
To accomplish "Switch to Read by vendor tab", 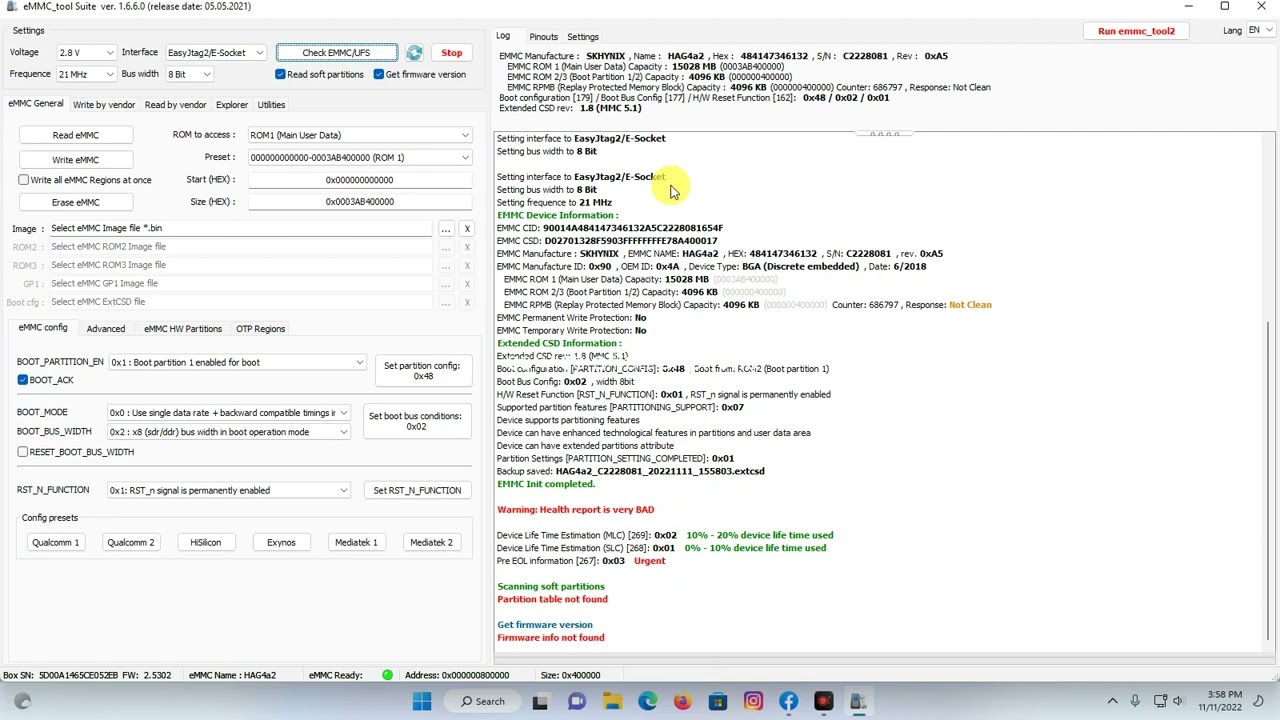I will [175, 105].
